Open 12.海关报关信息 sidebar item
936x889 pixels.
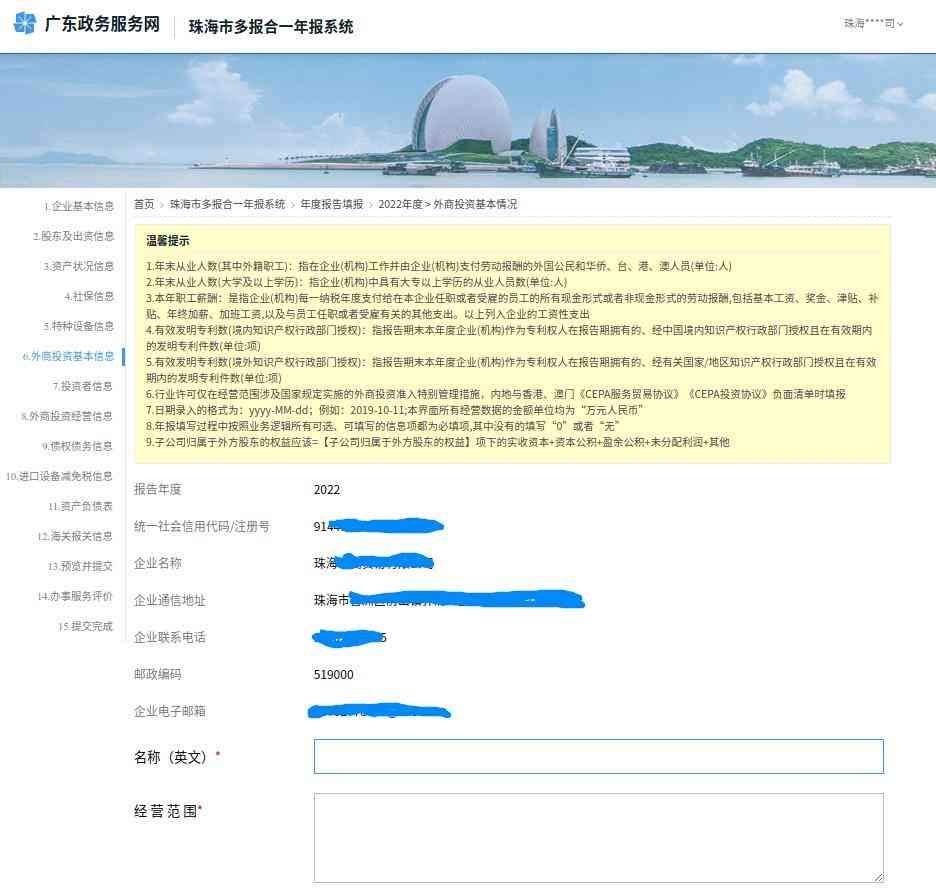tap(75, 536)
